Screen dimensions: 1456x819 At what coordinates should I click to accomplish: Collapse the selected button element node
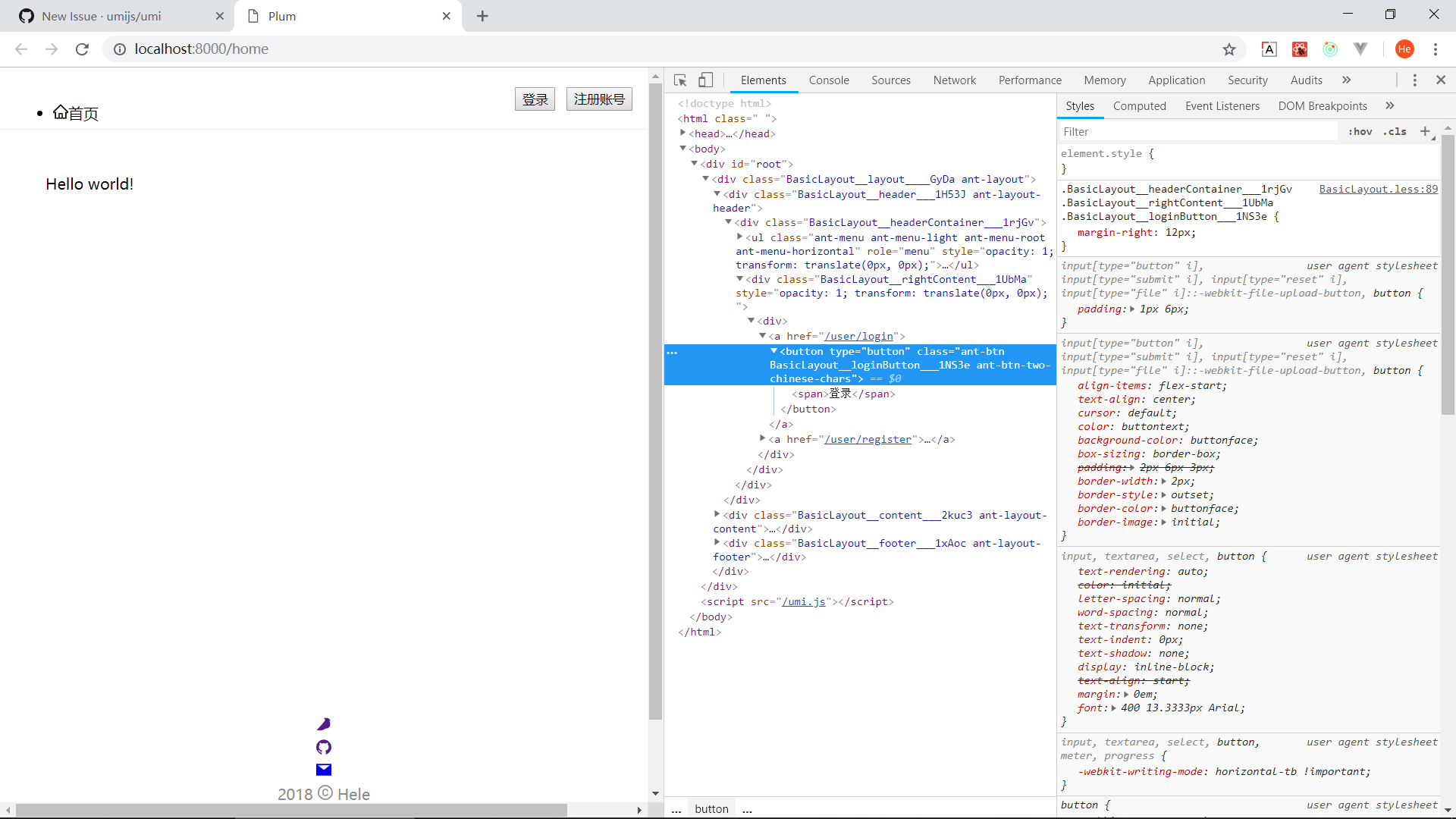(x=774, y=350)
